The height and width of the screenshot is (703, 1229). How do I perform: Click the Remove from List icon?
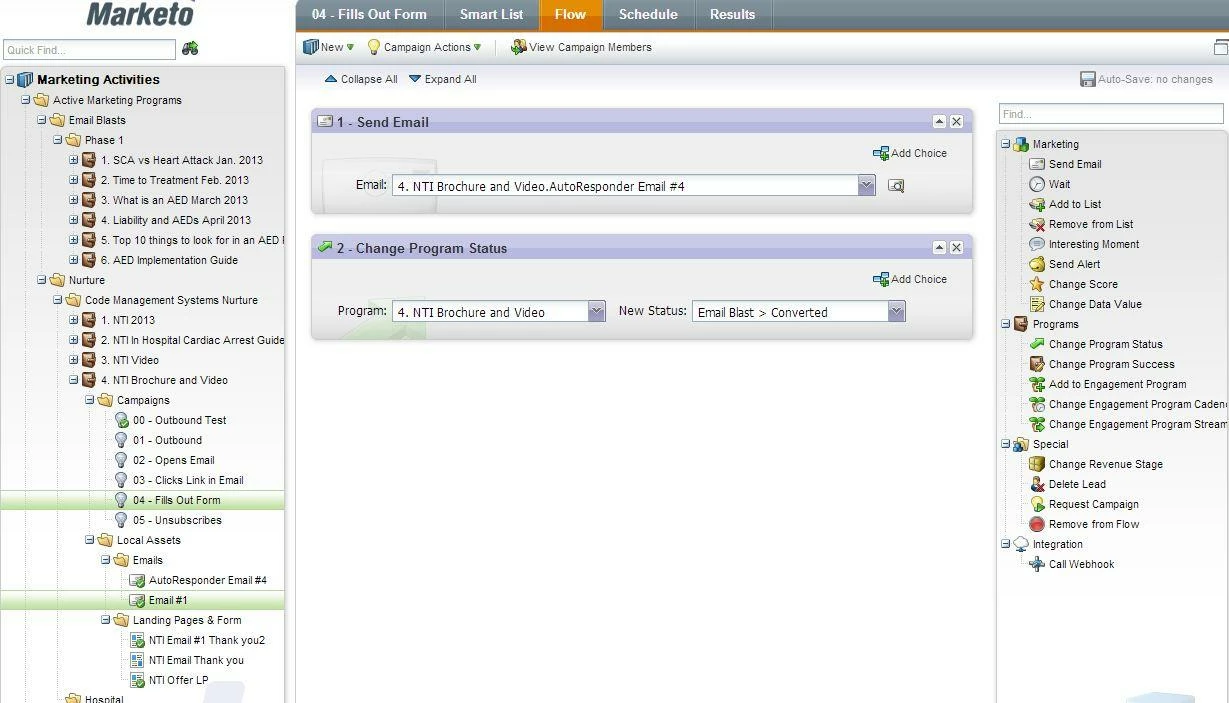tap(1037, 224)
